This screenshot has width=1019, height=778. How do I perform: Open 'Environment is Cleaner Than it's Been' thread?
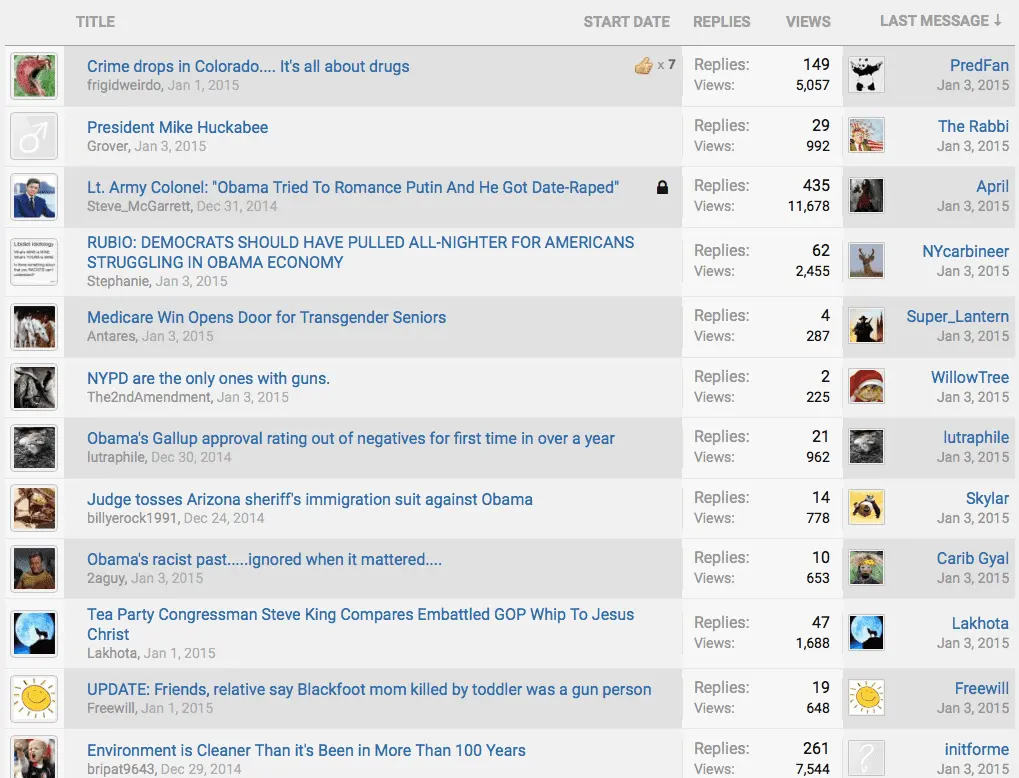pos(306,750)
